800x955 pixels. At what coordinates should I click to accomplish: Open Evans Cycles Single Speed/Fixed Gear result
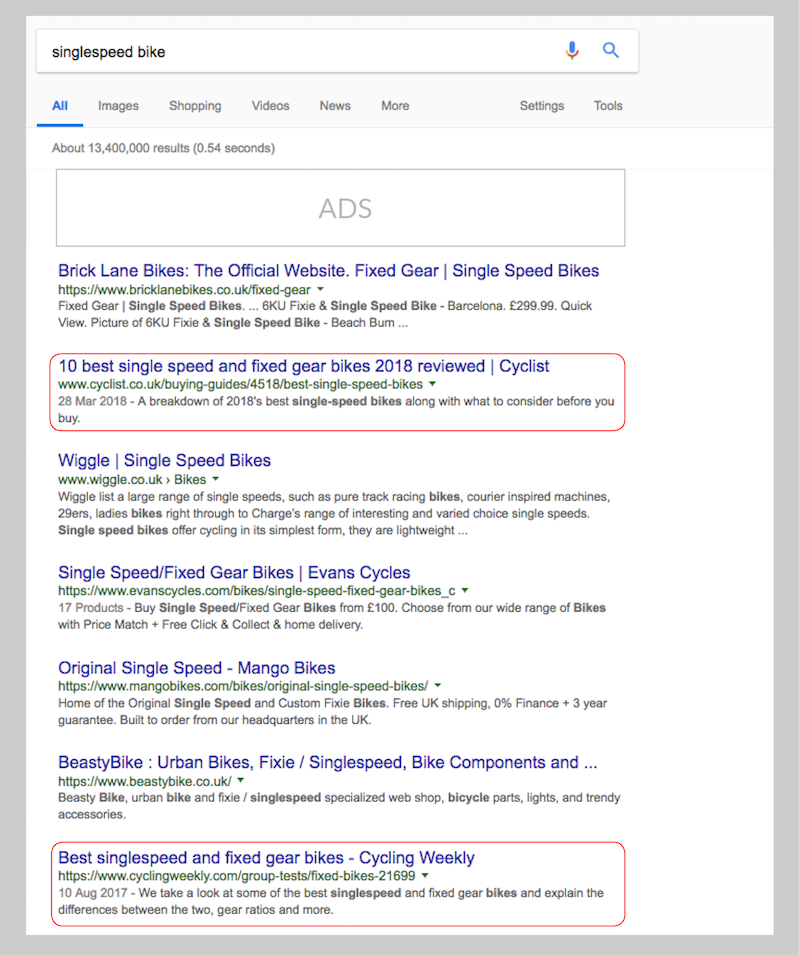(234, 573)
